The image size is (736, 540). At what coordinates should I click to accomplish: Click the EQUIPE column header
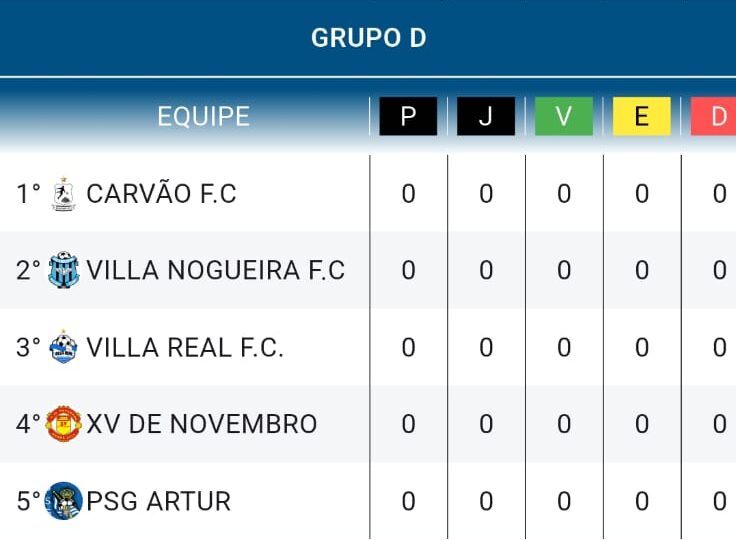[203, 116]
